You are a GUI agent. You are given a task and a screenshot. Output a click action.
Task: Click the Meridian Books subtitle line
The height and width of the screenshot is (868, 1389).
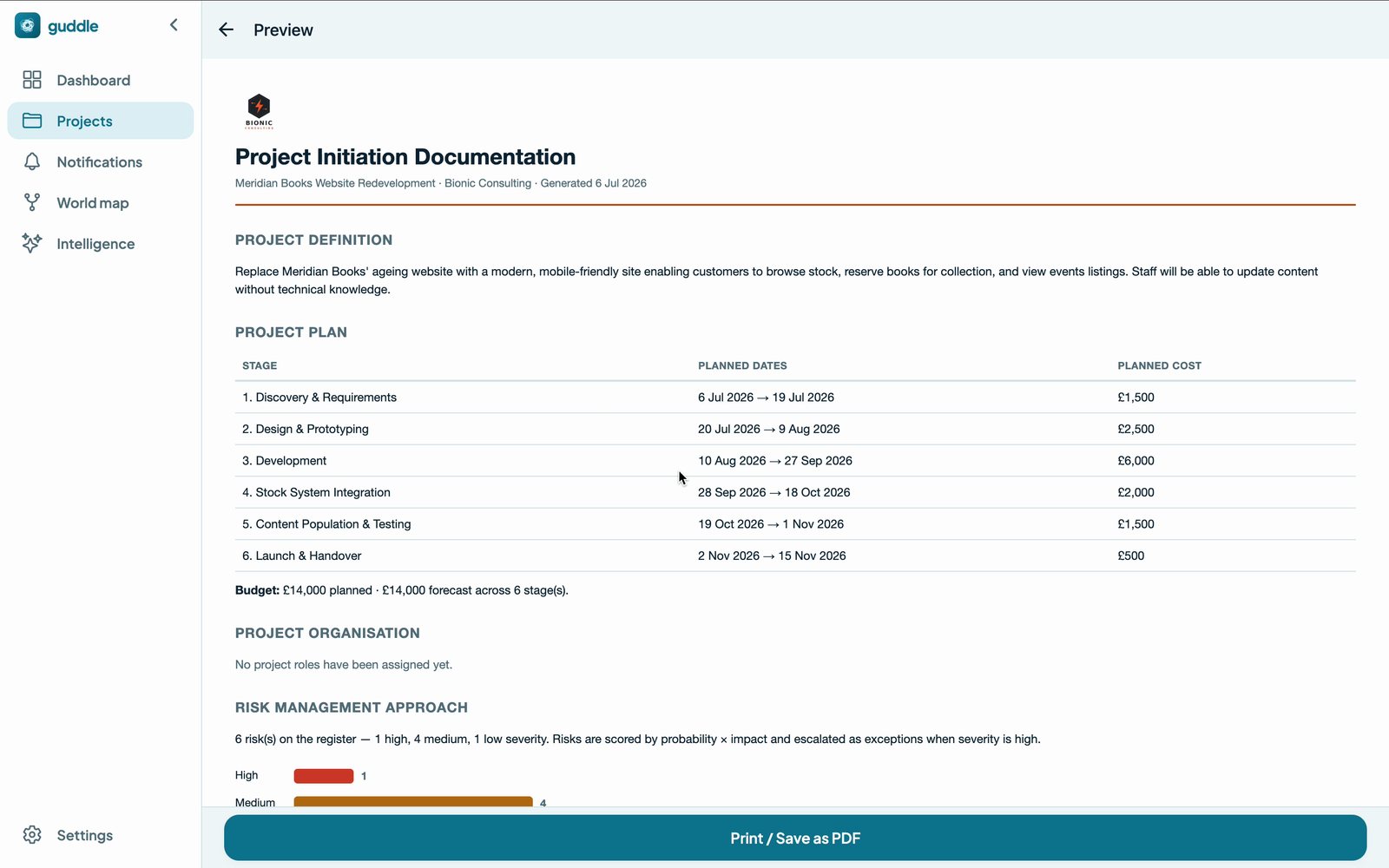(x=441, y=183)
